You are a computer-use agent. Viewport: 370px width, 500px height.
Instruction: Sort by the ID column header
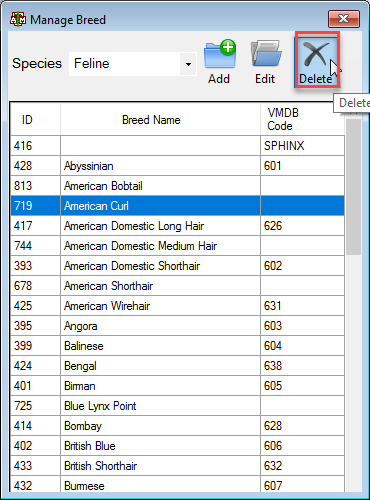click(x=35, y=120)
